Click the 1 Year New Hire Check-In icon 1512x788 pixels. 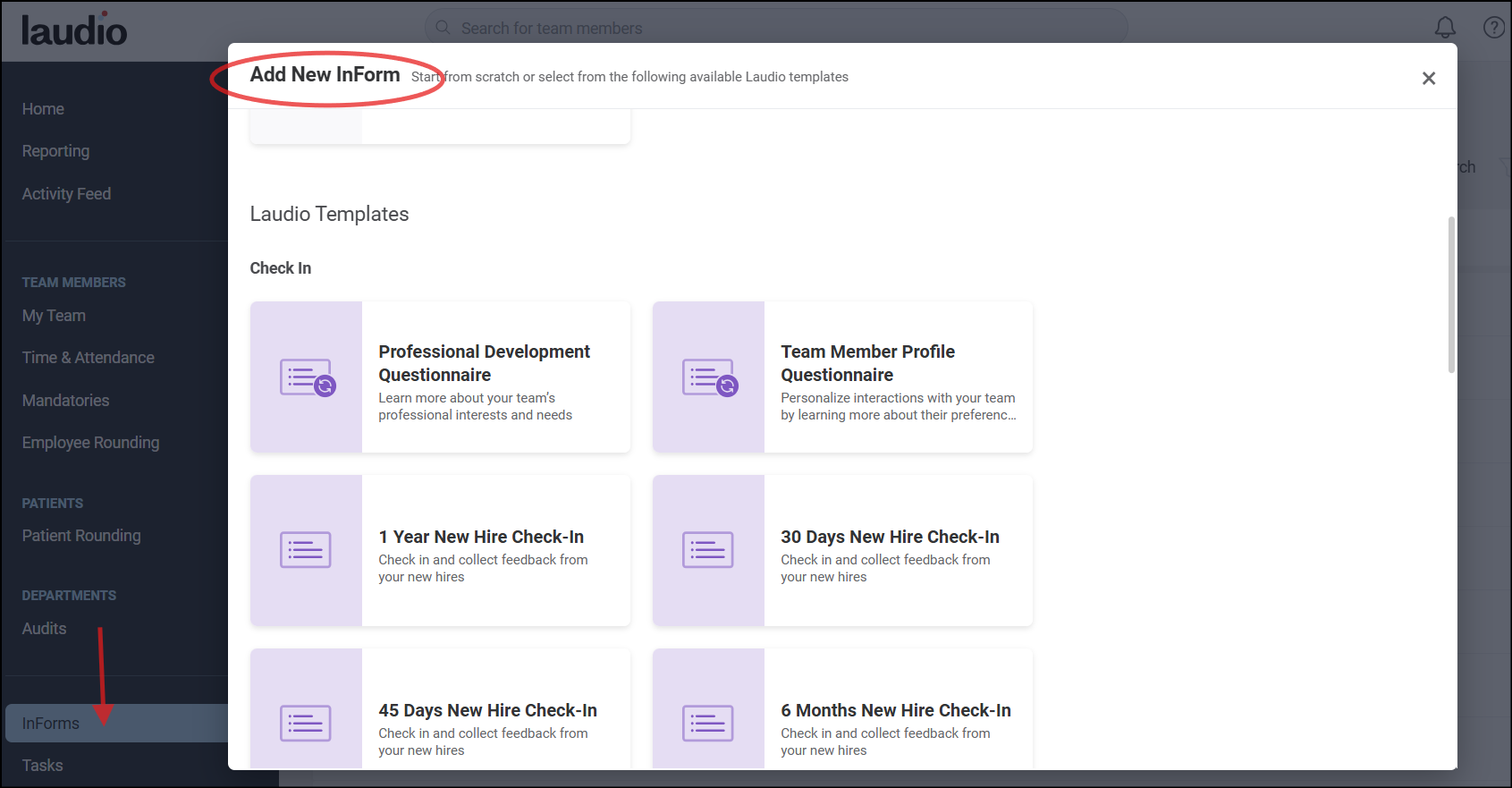tap(306, 550)
